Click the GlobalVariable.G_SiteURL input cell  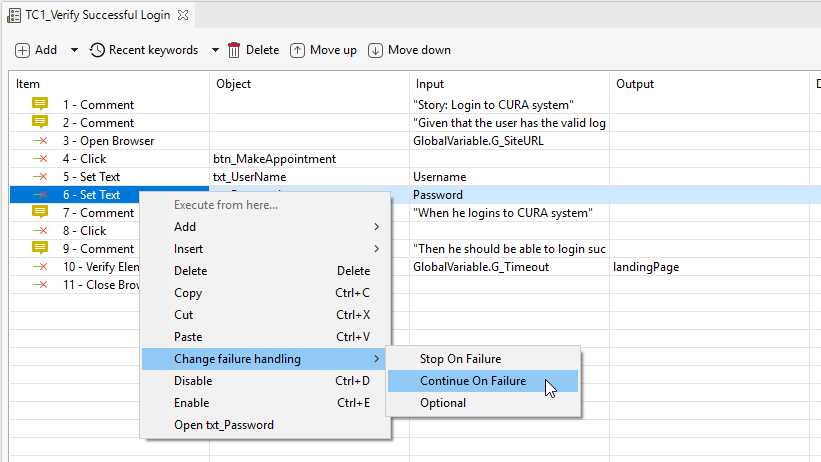point(509,141)
